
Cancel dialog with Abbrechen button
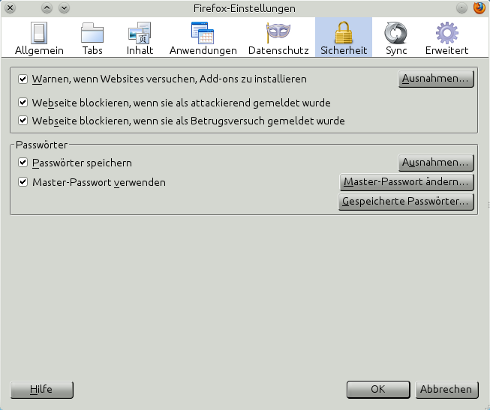click(x=447, y=390)
